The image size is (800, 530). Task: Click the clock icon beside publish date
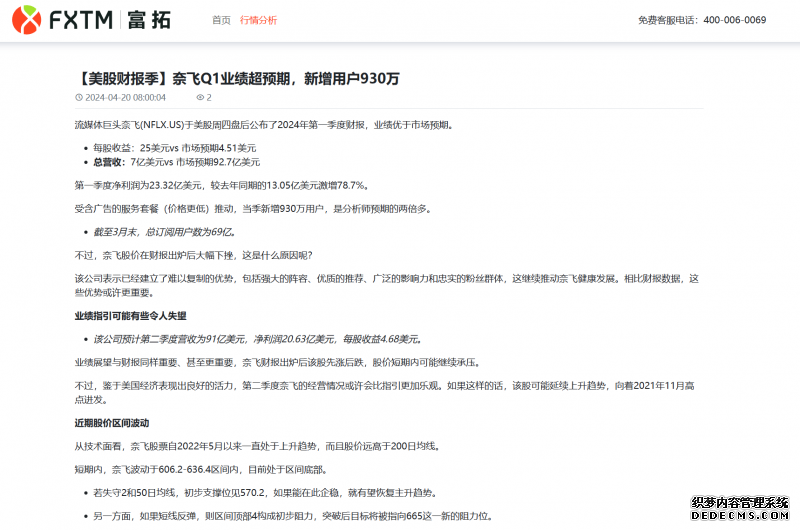tap(79, 97)
